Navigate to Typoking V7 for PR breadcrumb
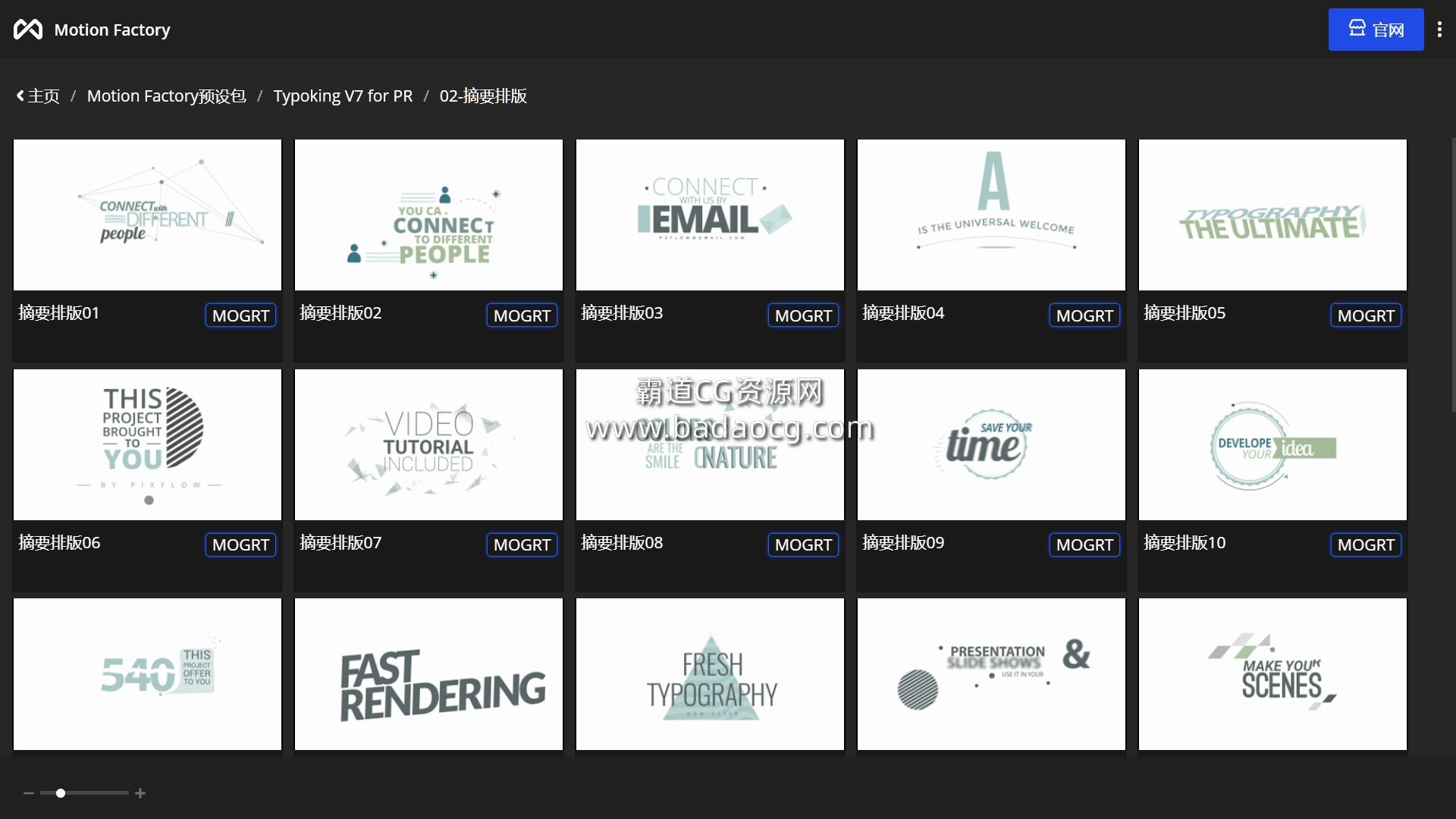The image size is (1456, 819). (343, 96)
